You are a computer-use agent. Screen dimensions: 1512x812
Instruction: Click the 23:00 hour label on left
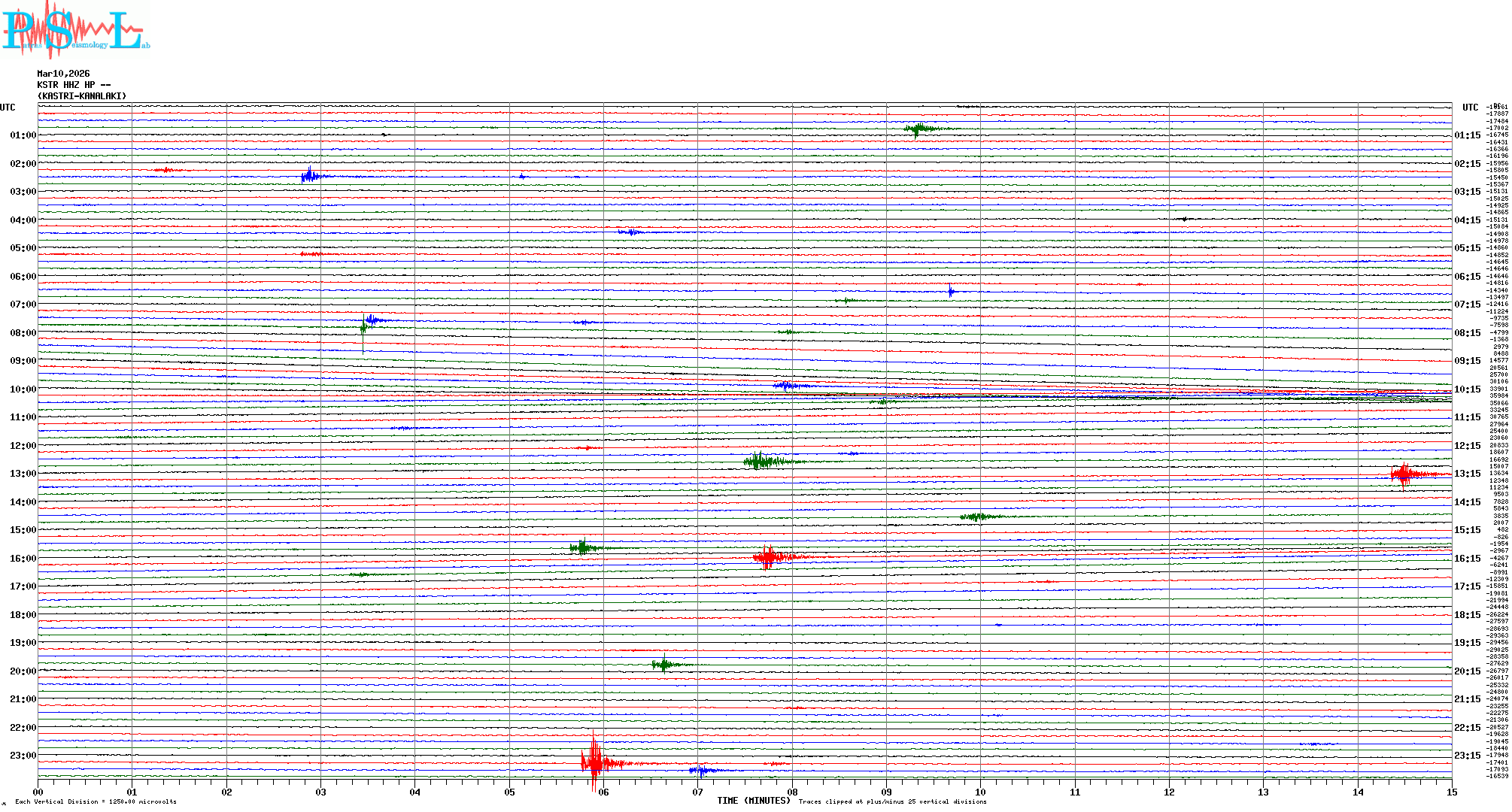coord(23,756)
